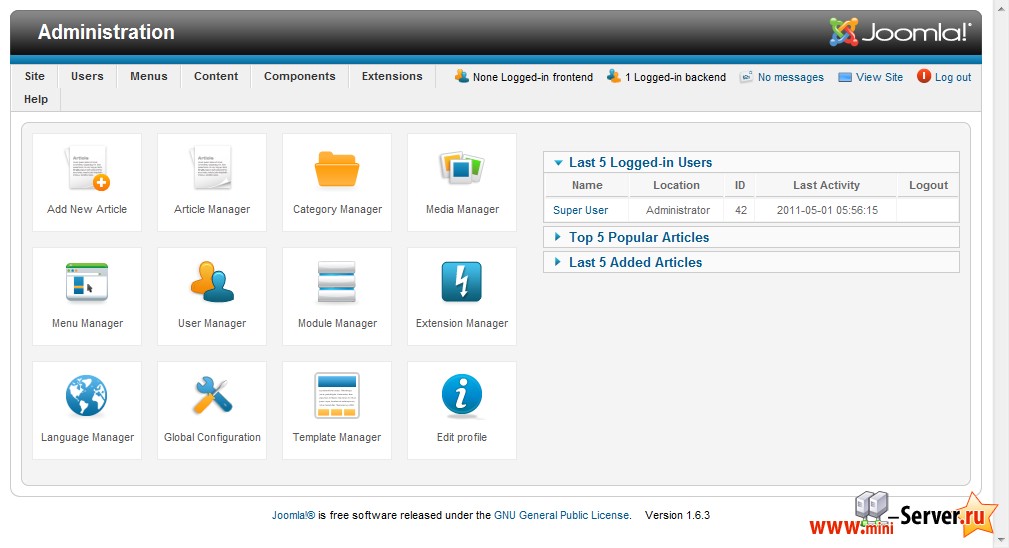
Task: Click the 1 Logged-in backend text
Action: (675, 77)
